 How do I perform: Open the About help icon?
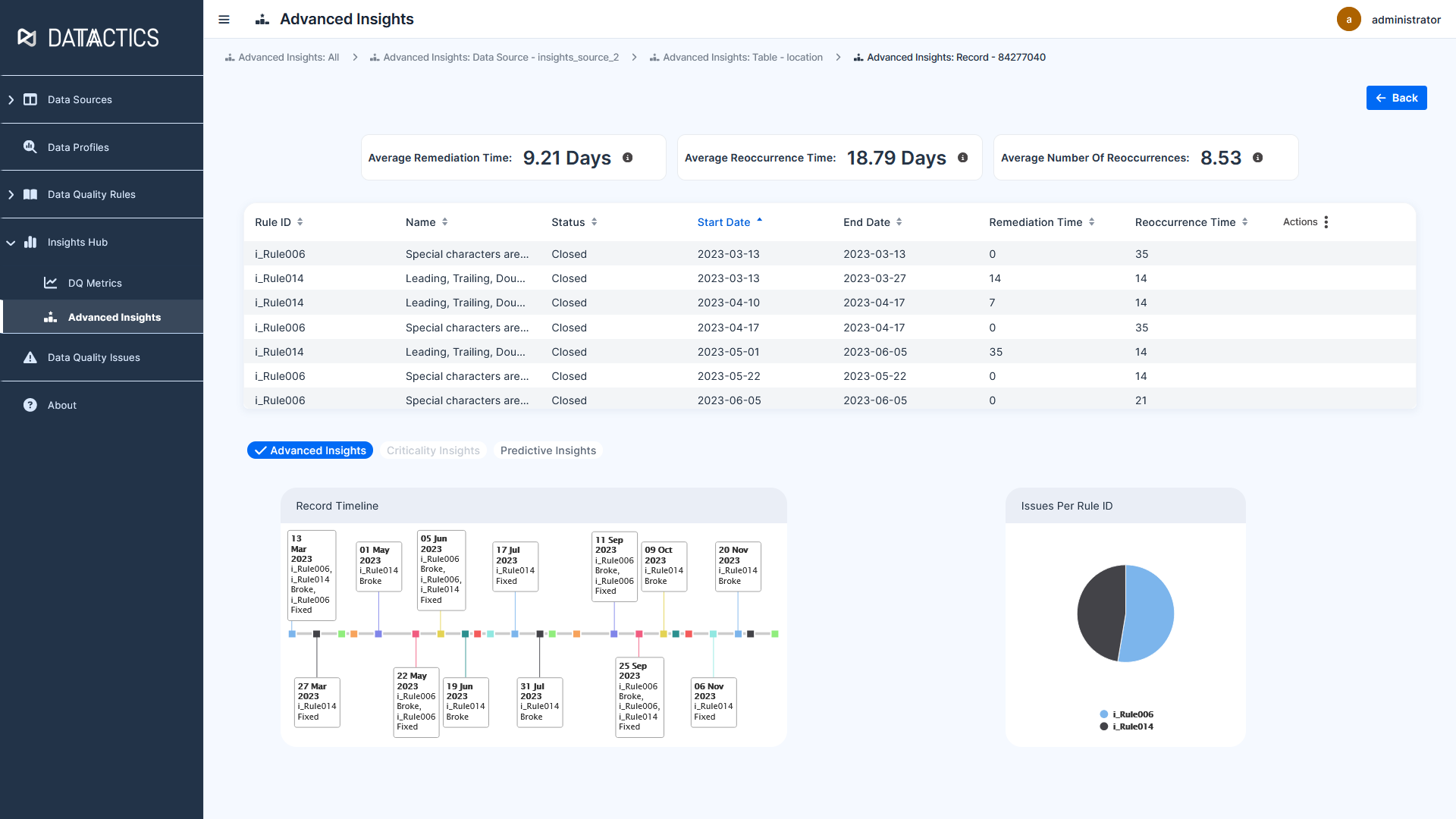[29, 404]
